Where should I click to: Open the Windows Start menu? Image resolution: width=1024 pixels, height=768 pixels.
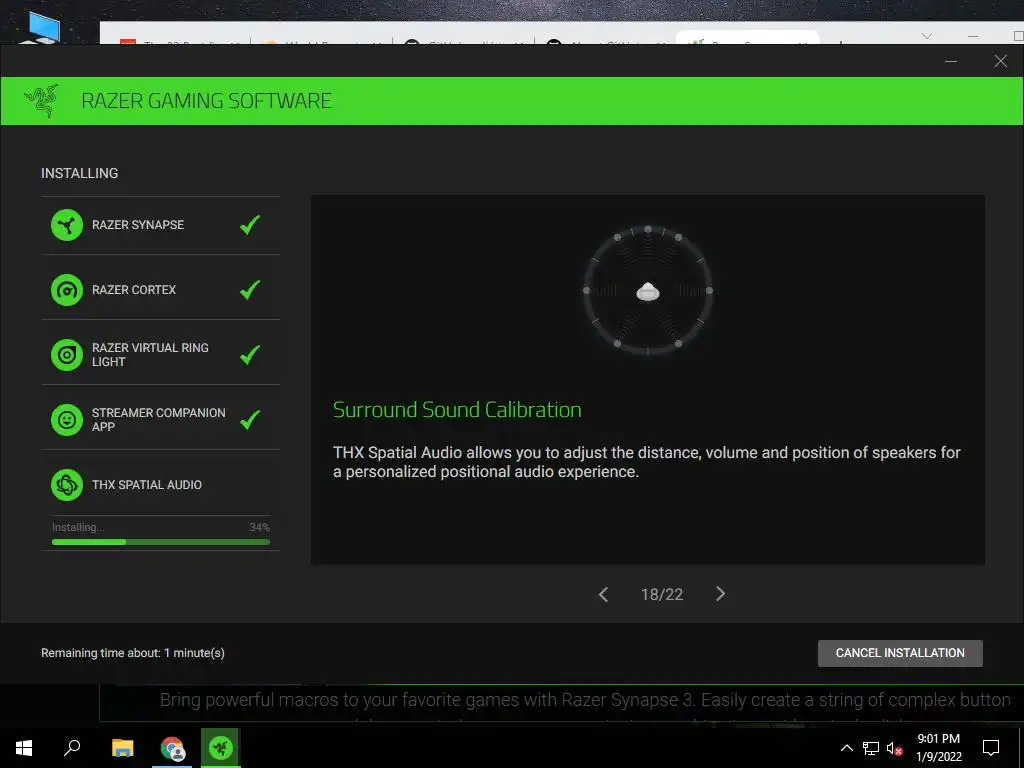(x=24, y=748)
